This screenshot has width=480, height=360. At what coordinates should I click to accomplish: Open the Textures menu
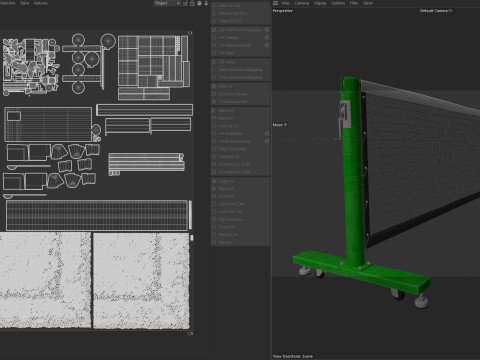[41, 3]
